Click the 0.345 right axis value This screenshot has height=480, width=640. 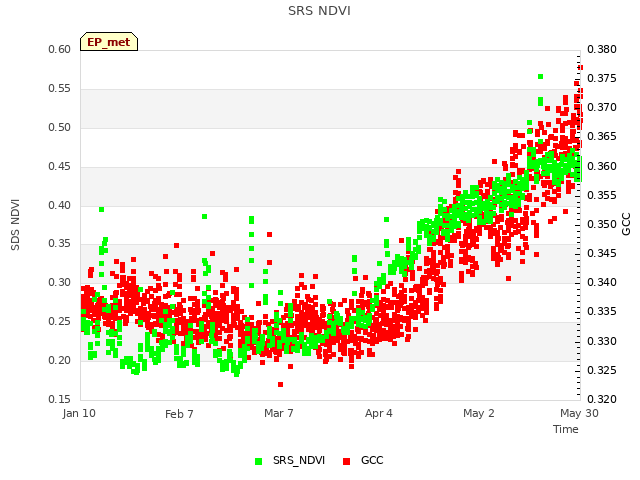tap(602, 253)
